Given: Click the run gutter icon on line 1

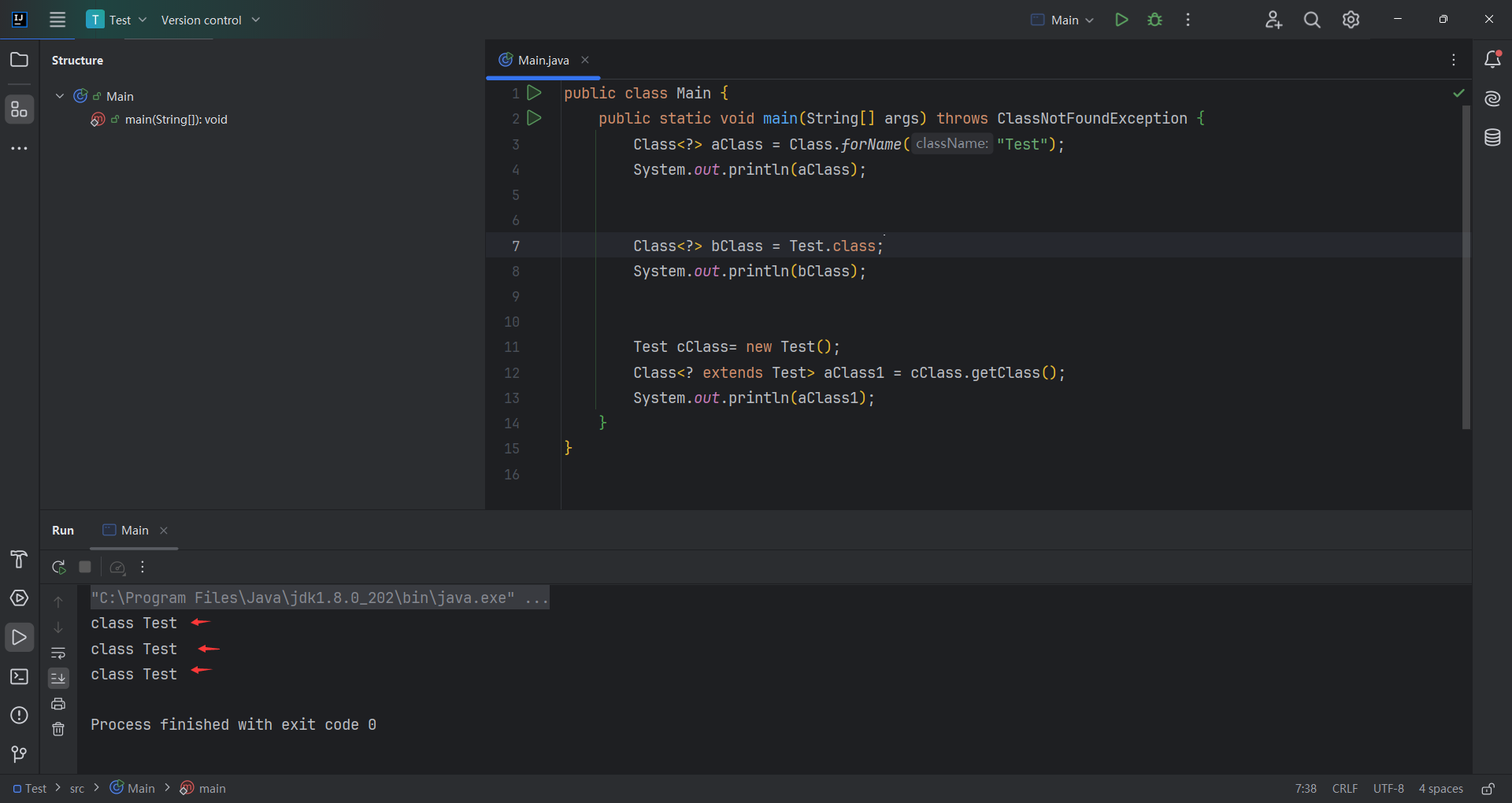Looking at the screenshot, I should [534, 93].
